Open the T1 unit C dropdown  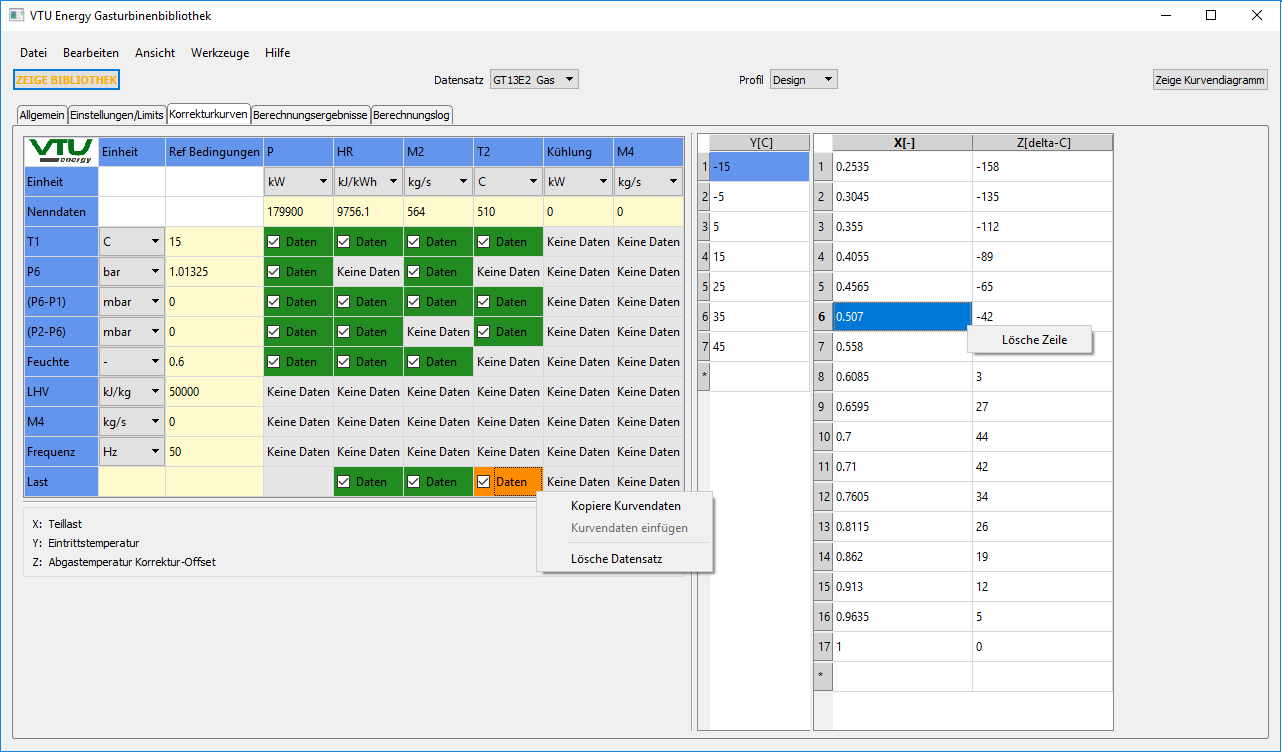click(x=132, y=242)
